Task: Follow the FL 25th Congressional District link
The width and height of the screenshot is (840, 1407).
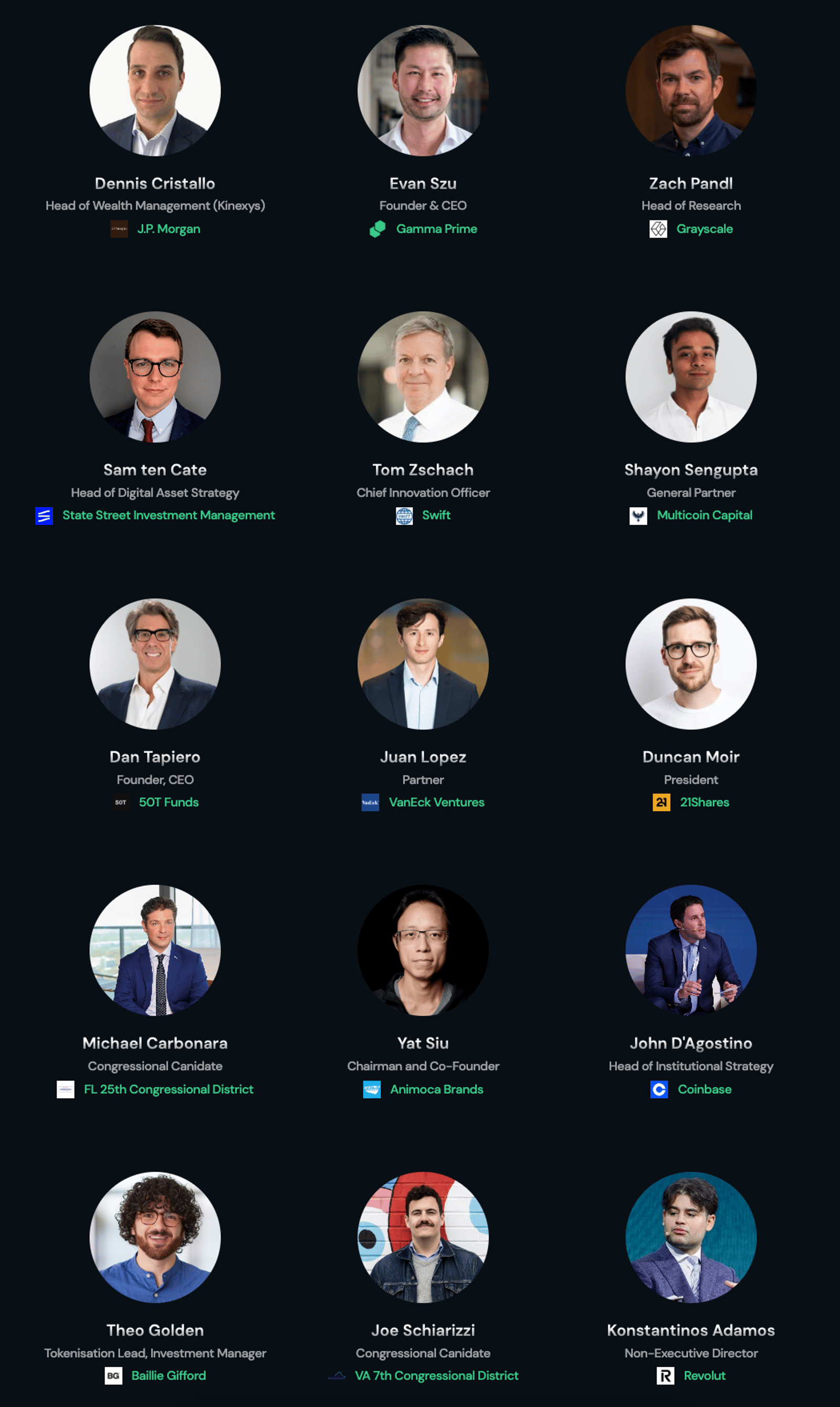Action: tap(169, 1089)
